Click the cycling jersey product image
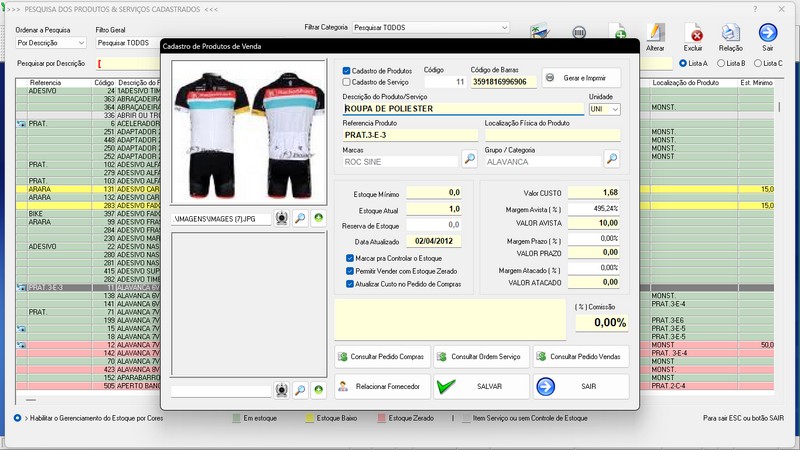Viewport: 800px width, 450px height. point(248,135)
